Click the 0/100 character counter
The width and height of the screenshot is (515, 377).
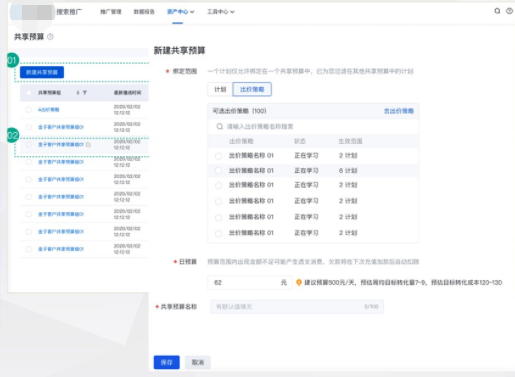pyautogui.click(x=371, y=307)
